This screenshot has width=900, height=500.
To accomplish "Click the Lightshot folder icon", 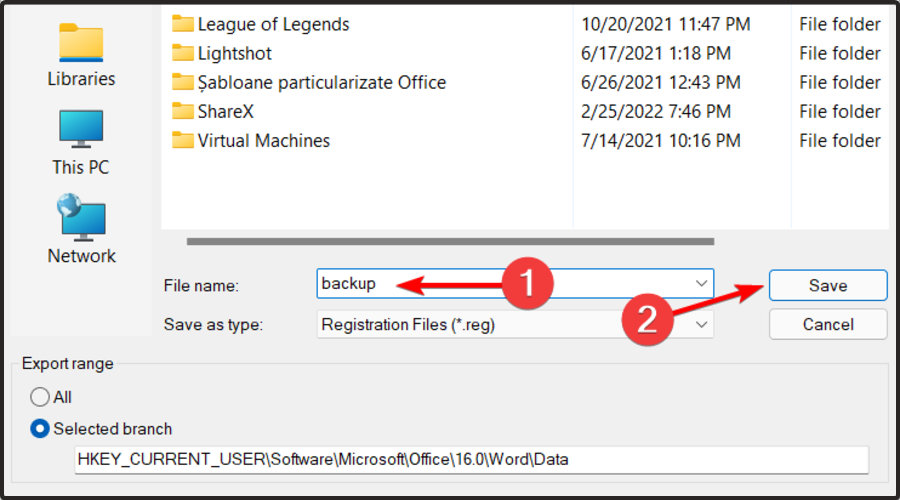I will pyautogui.click(x=183, y=53).
